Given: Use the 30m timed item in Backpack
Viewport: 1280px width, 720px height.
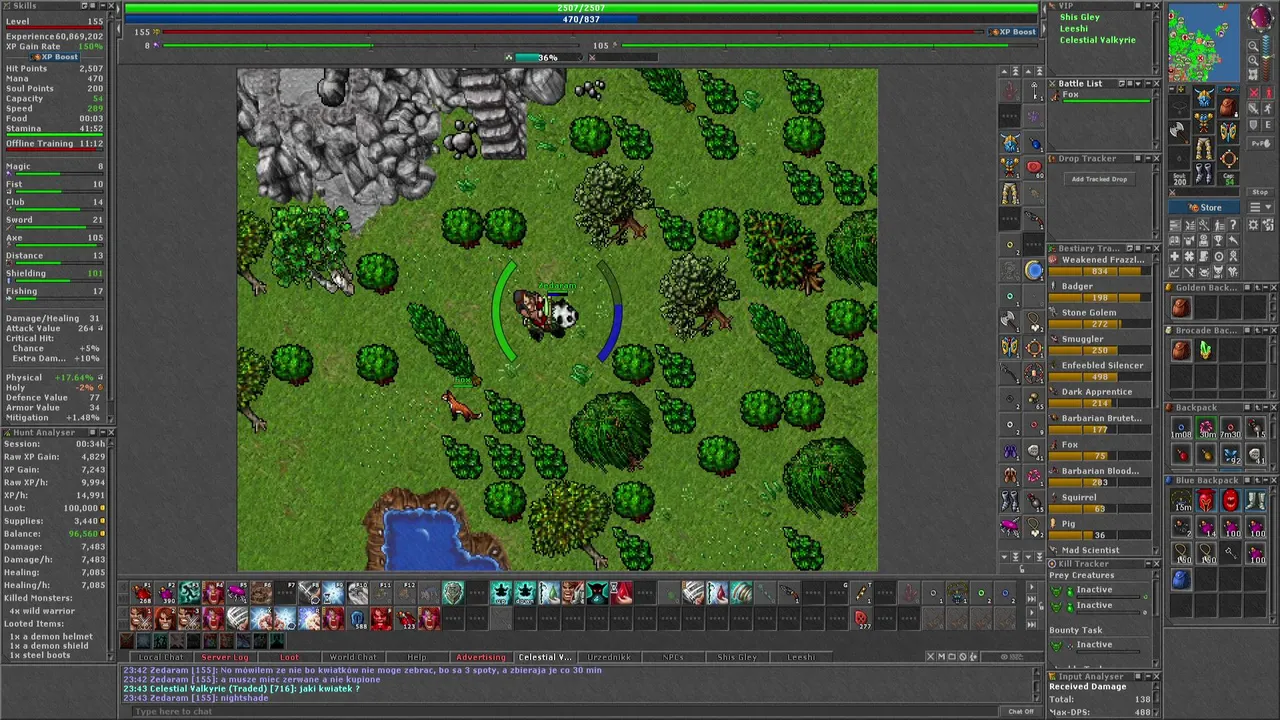Looking at the screenshot, I should pyautogui.click(x=1206, y=428).
